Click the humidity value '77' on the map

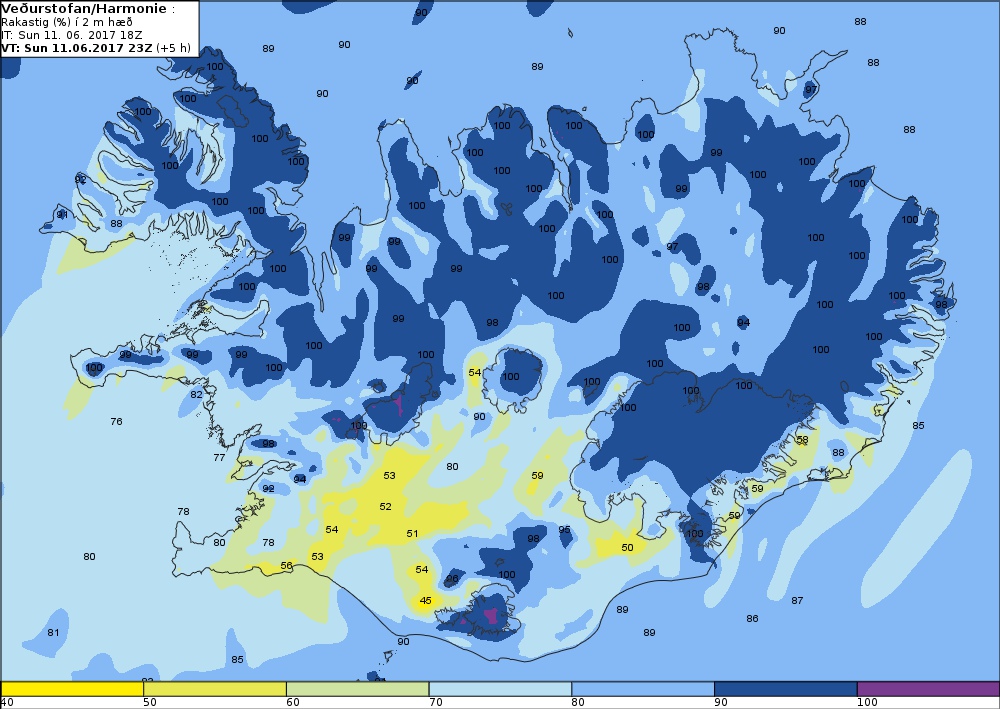point(219,458)
